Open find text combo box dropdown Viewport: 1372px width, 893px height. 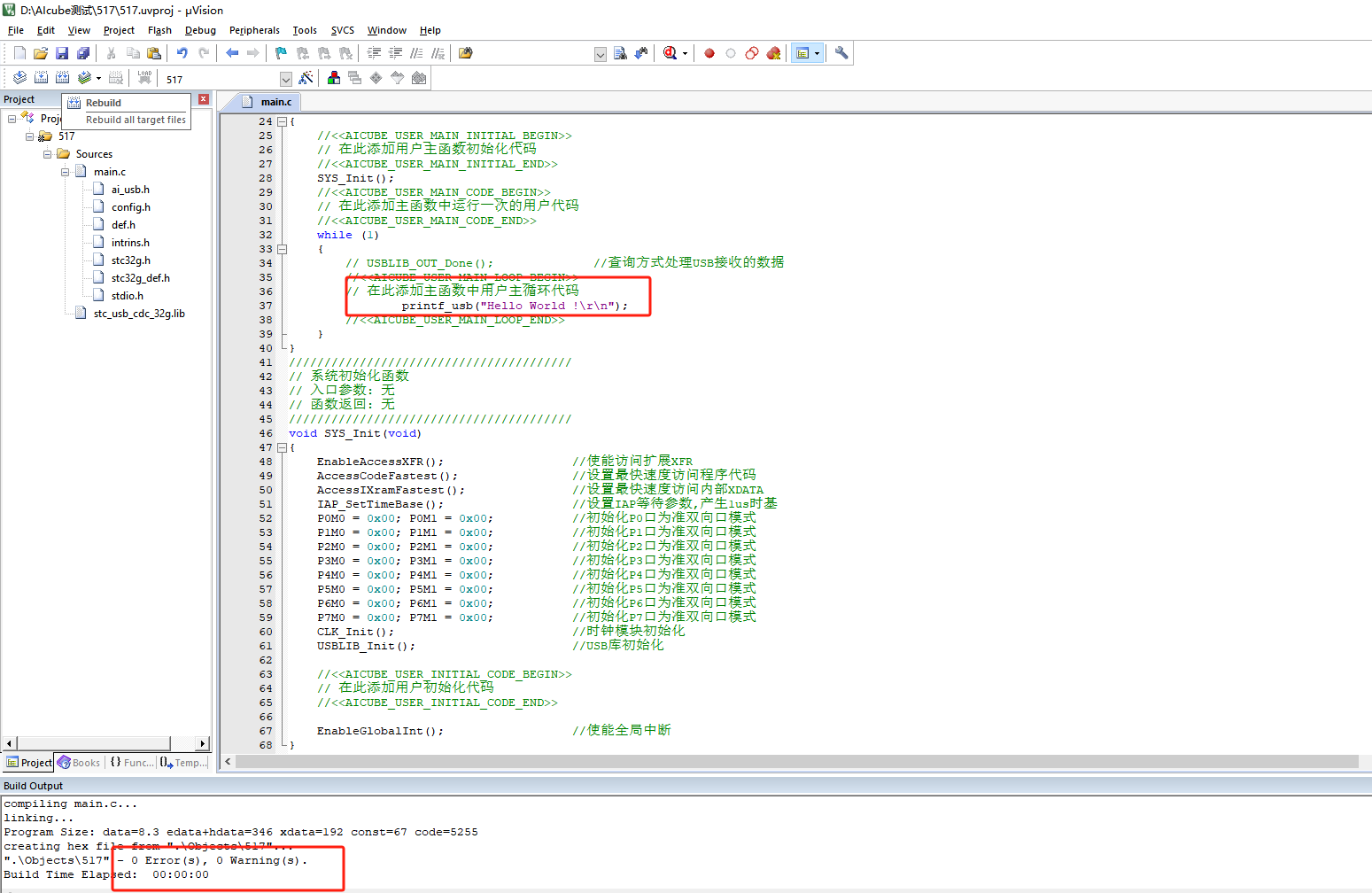(601, 54)
